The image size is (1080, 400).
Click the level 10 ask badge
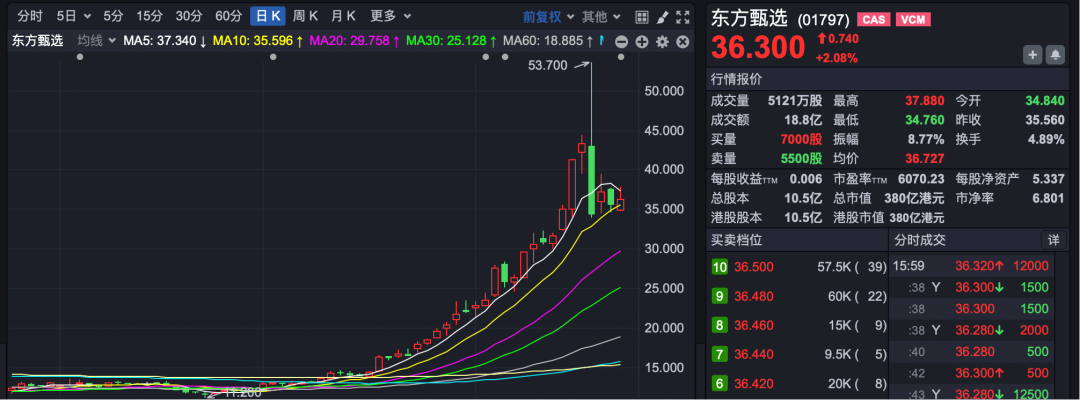coord(720,267)
